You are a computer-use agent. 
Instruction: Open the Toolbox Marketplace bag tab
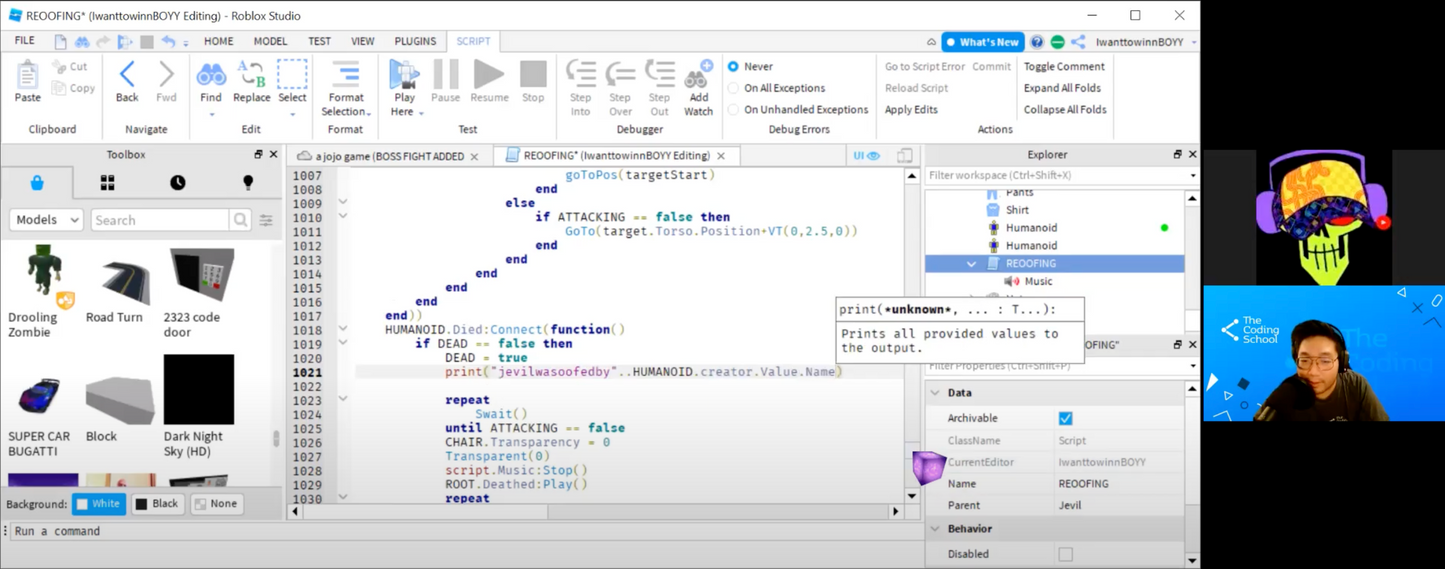pyautogui.click(x=37, y=183)
